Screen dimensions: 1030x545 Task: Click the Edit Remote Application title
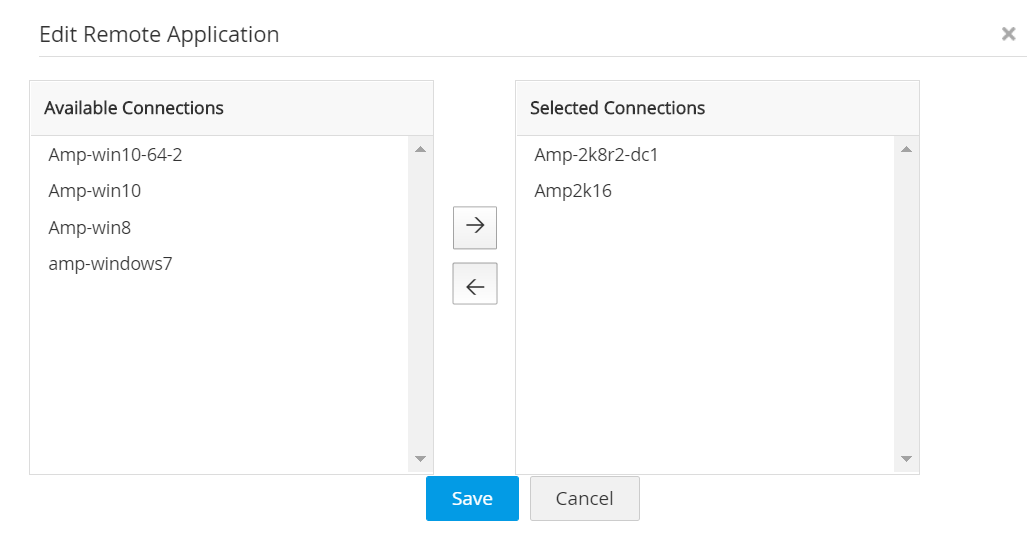point(159,35)
